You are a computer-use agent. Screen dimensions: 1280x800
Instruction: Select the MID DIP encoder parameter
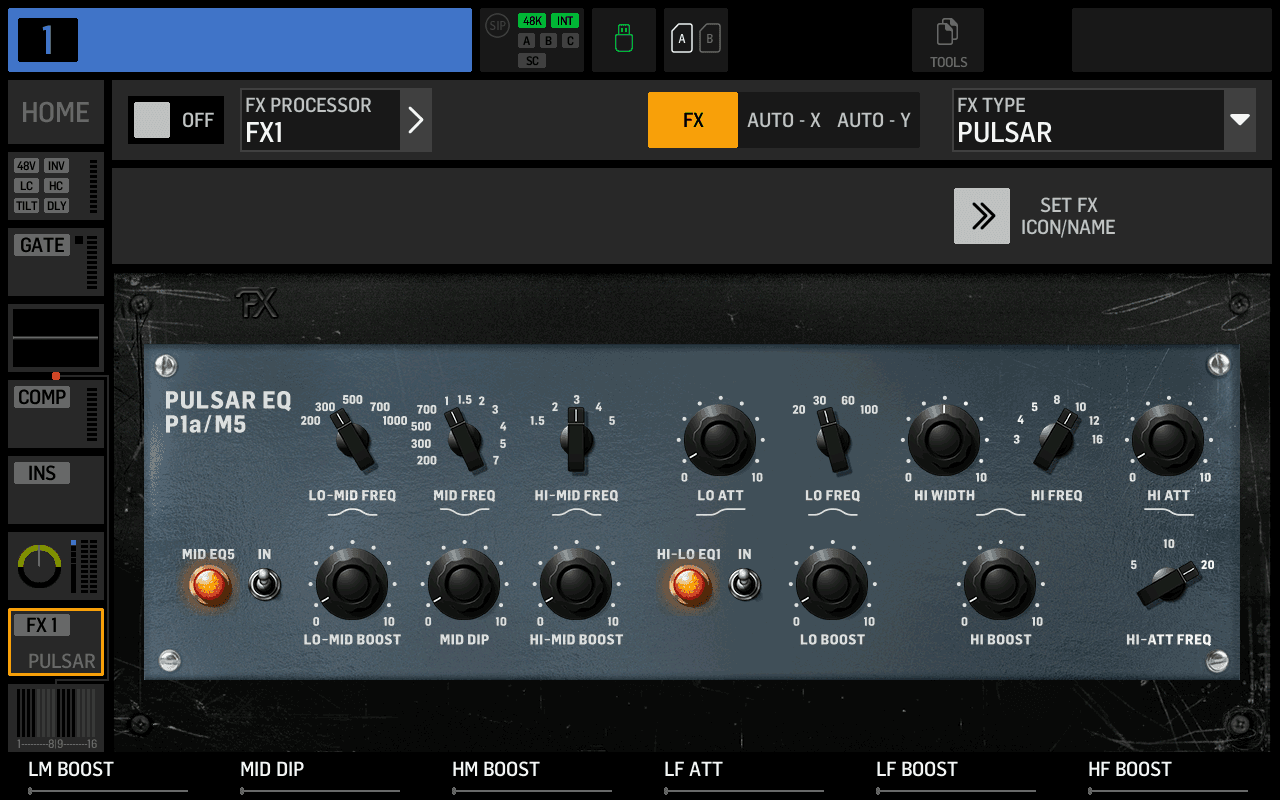point(320,776)
